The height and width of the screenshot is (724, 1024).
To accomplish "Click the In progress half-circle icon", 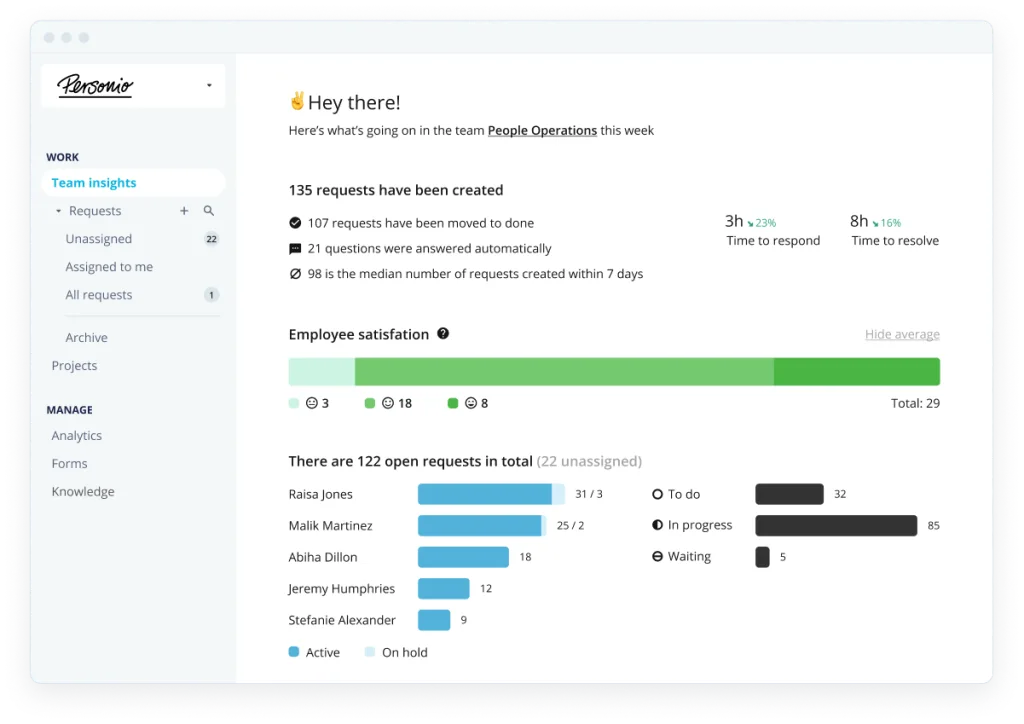I will pyautogui.click(x=658, y=525).
